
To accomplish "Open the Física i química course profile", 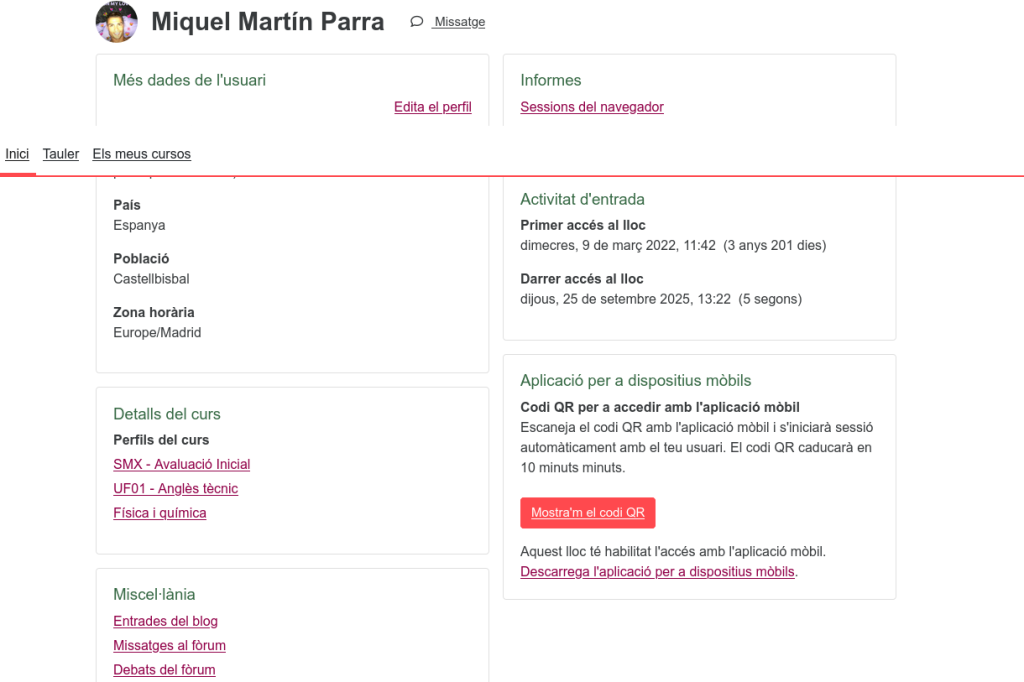I will click(160, 513).
